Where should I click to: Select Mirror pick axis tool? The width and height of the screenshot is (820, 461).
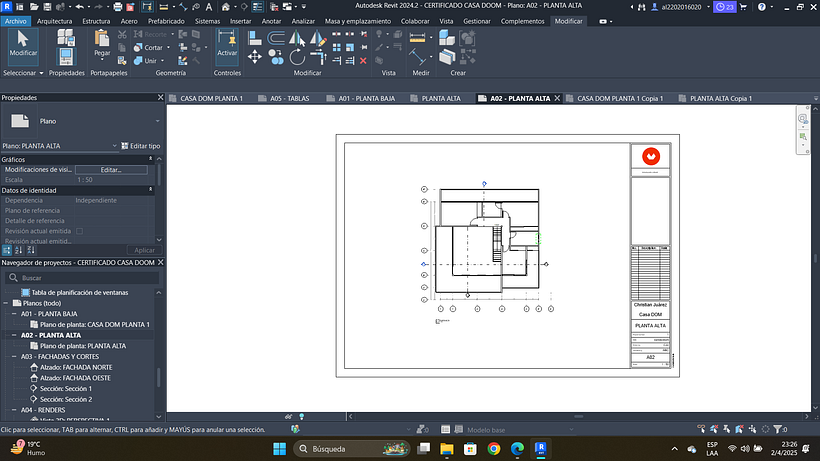click(x=297, y=38)
